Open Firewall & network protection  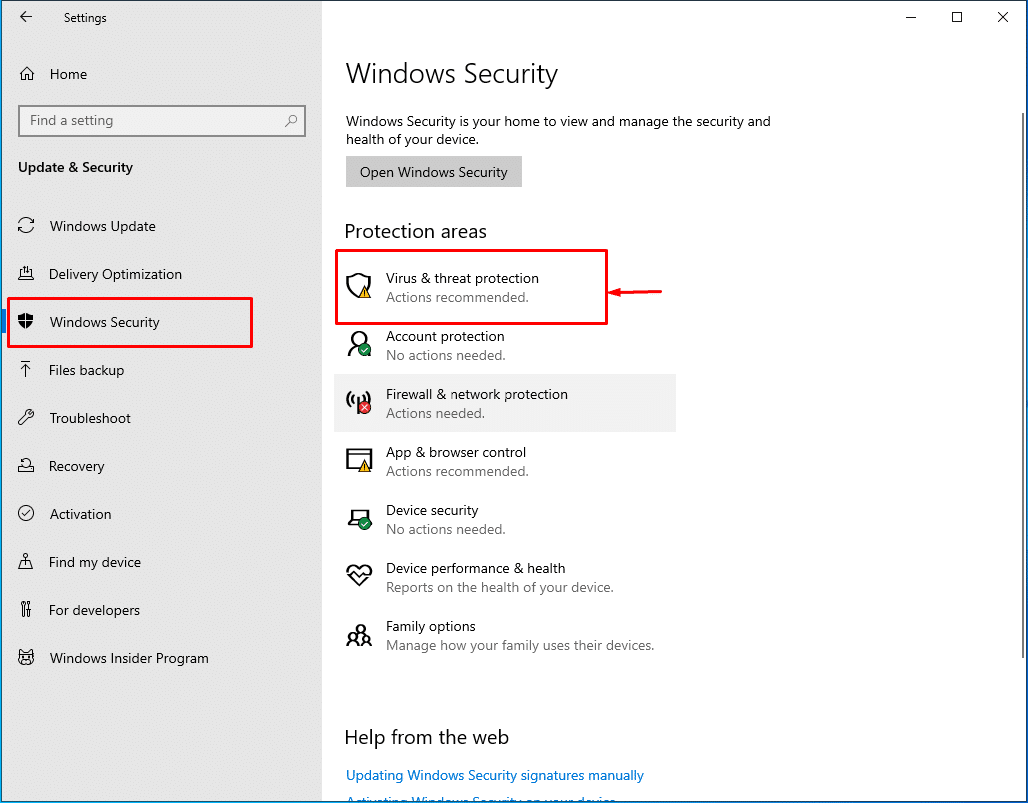505,403
